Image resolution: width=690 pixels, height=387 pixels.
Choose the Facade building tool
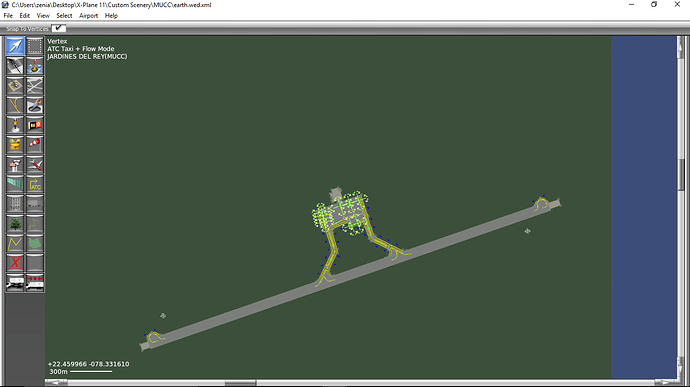[15, 204]
